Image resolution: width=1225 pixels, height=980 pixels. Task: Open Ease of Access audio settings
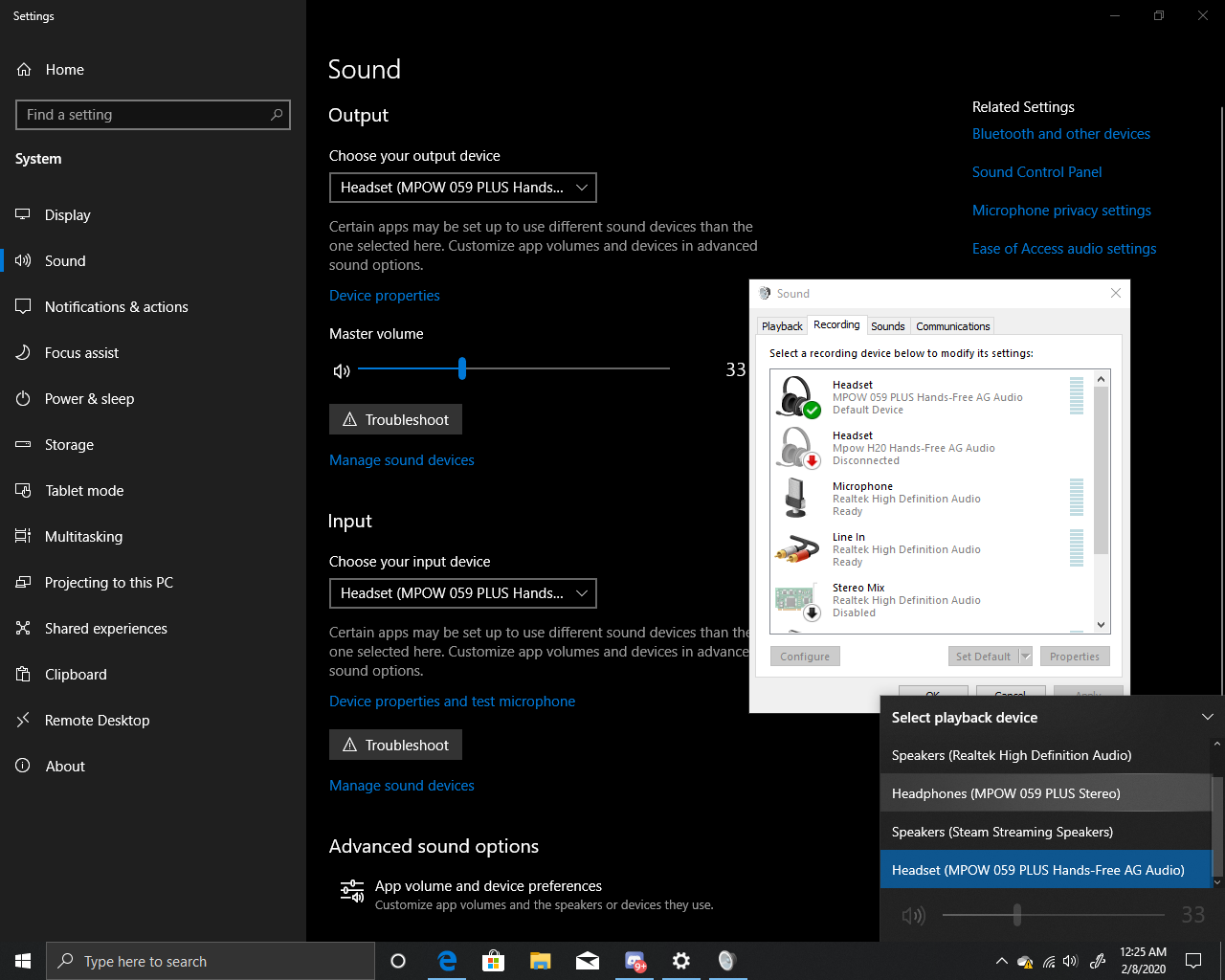(1064, 249)
